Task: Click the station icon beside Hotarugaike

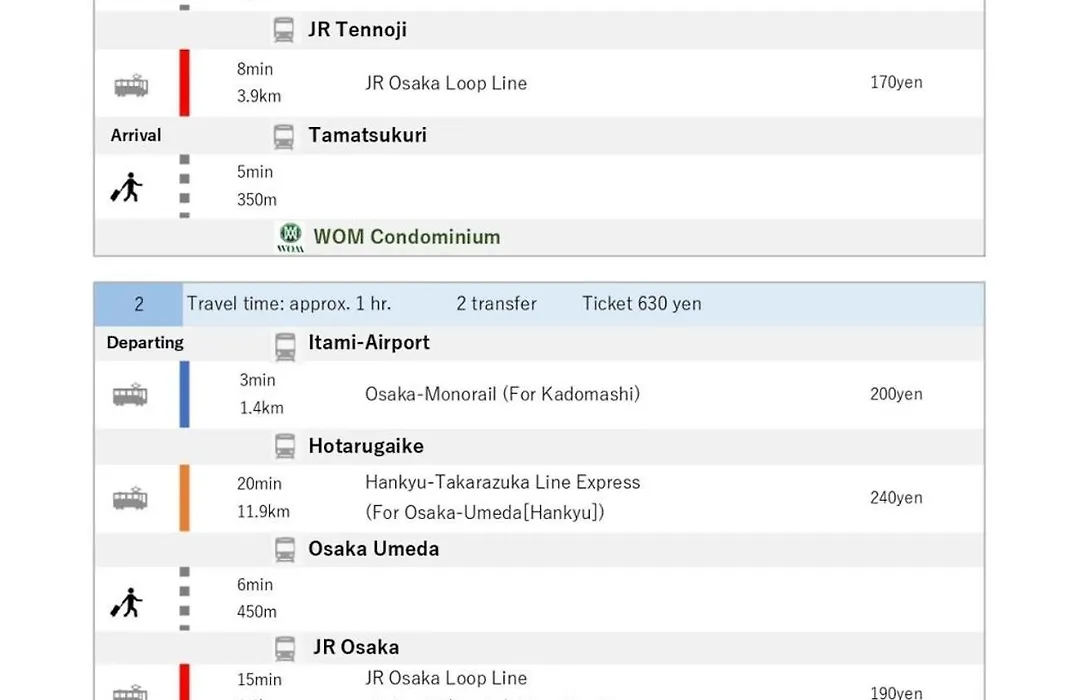Action: click(x=284, y=446)
